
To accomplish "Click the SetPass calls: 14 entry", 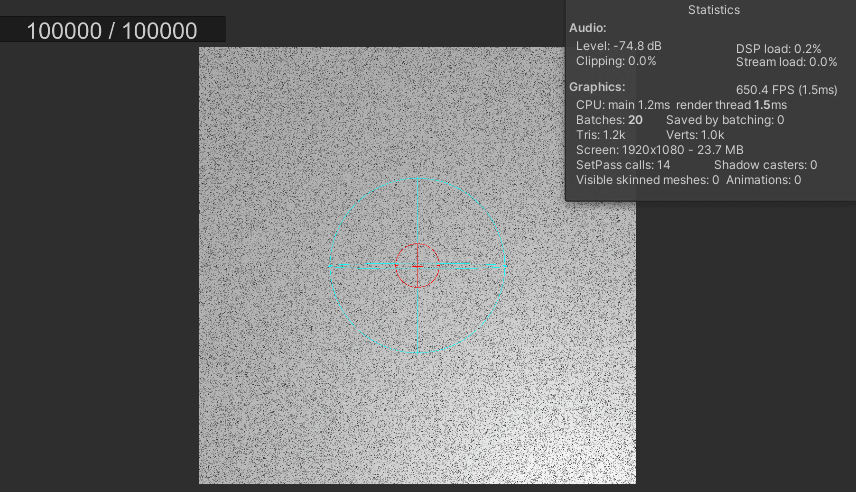I will (x=623, y=165).
